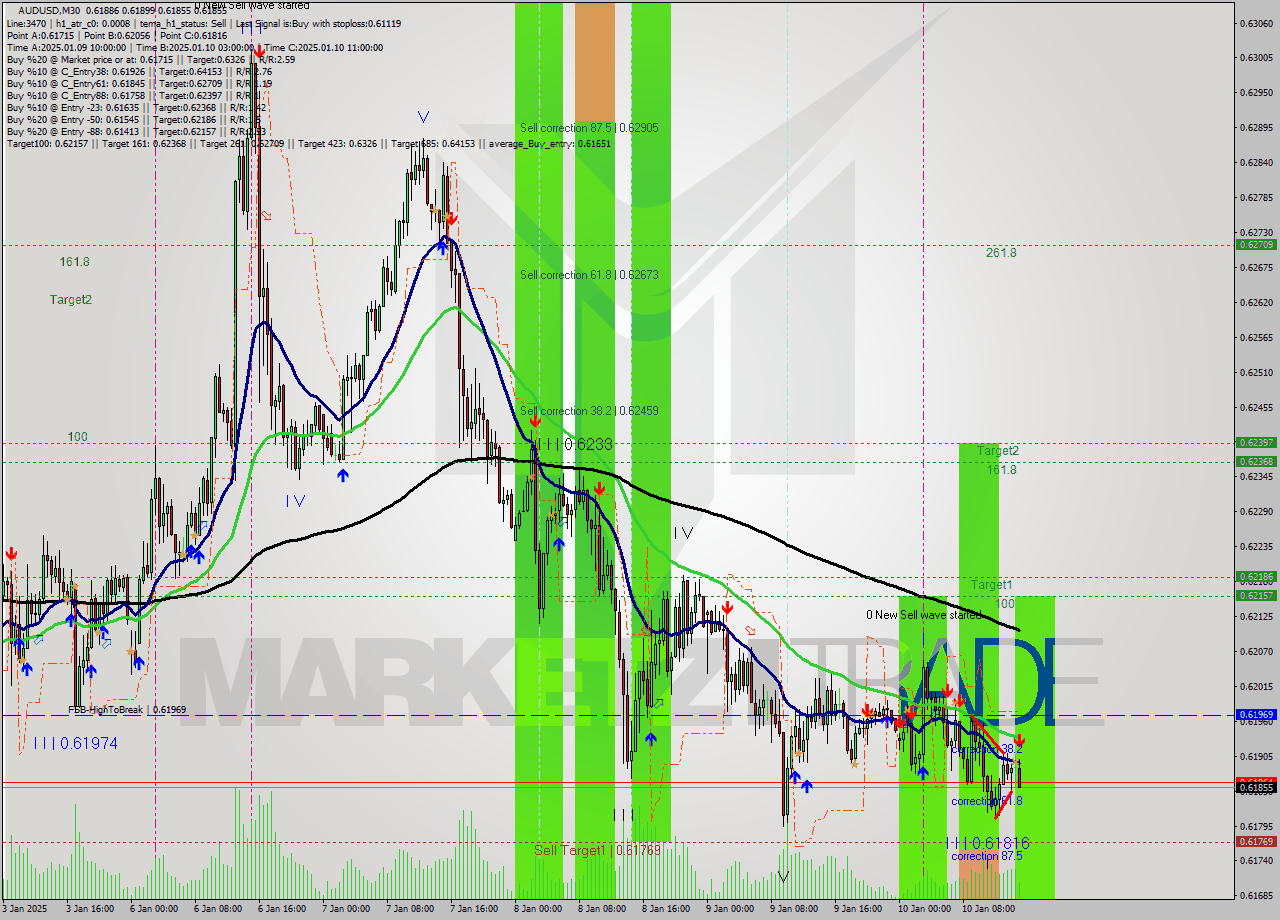Click the 0.63060 price axis value
This screenshot has height=920, width=1280.
coord(1256,22)
